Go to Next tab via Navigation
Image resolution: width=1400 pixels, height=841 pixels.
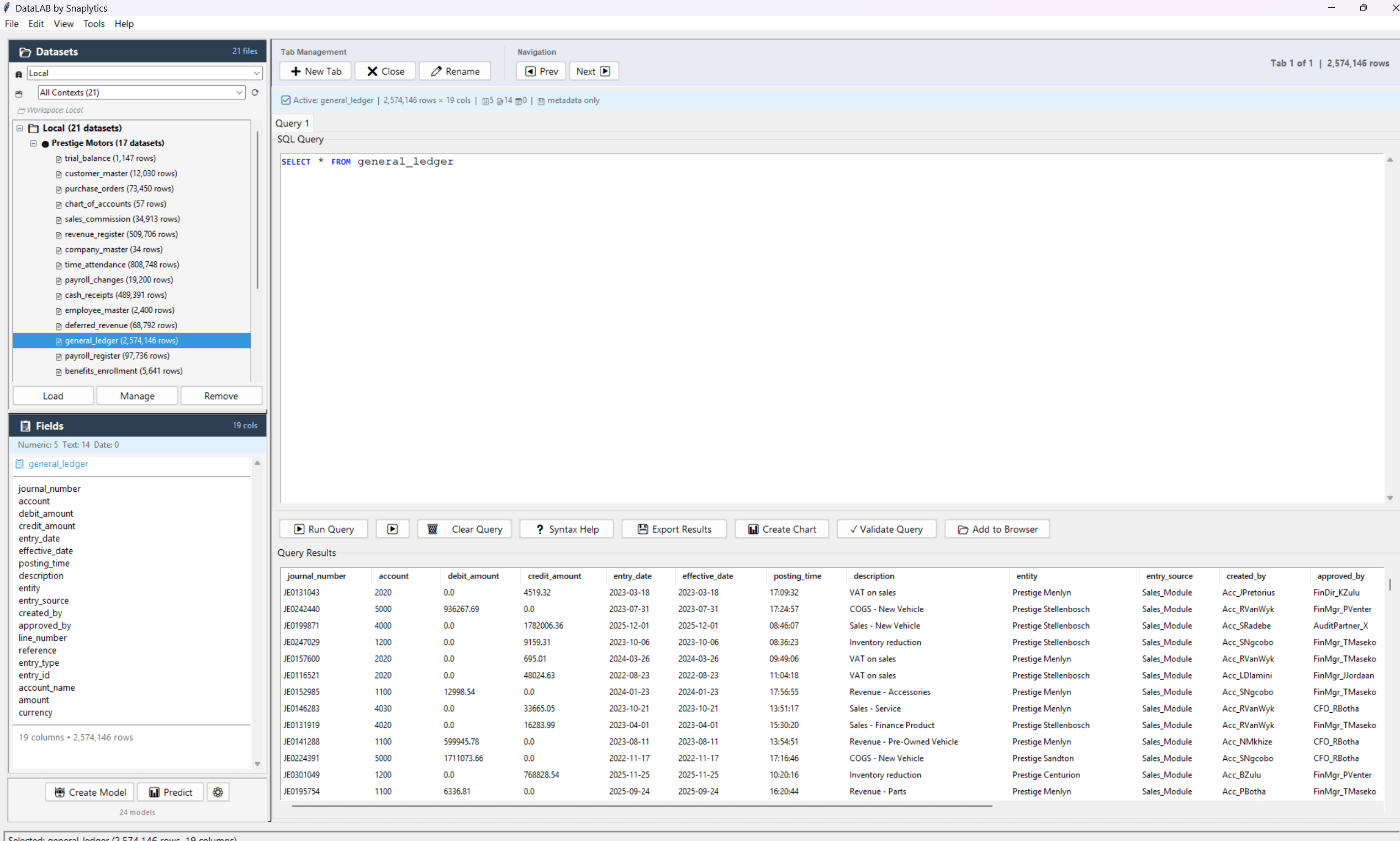(x=593, y=71)
